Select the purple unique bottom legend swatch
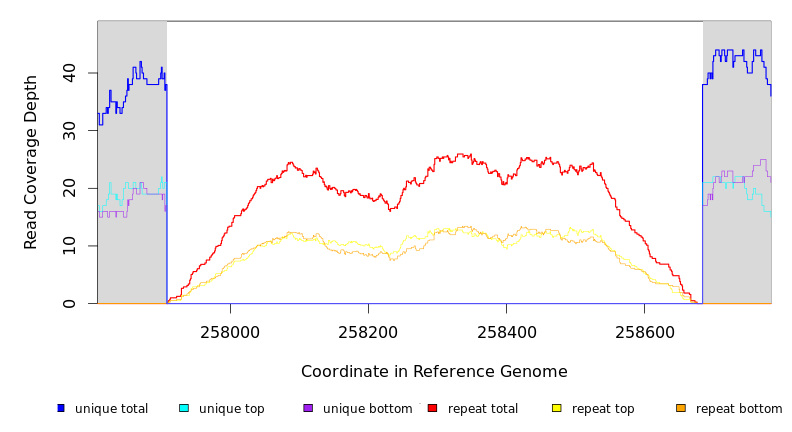The height and width of the screenshot is (432, 792). click(308, 408)
